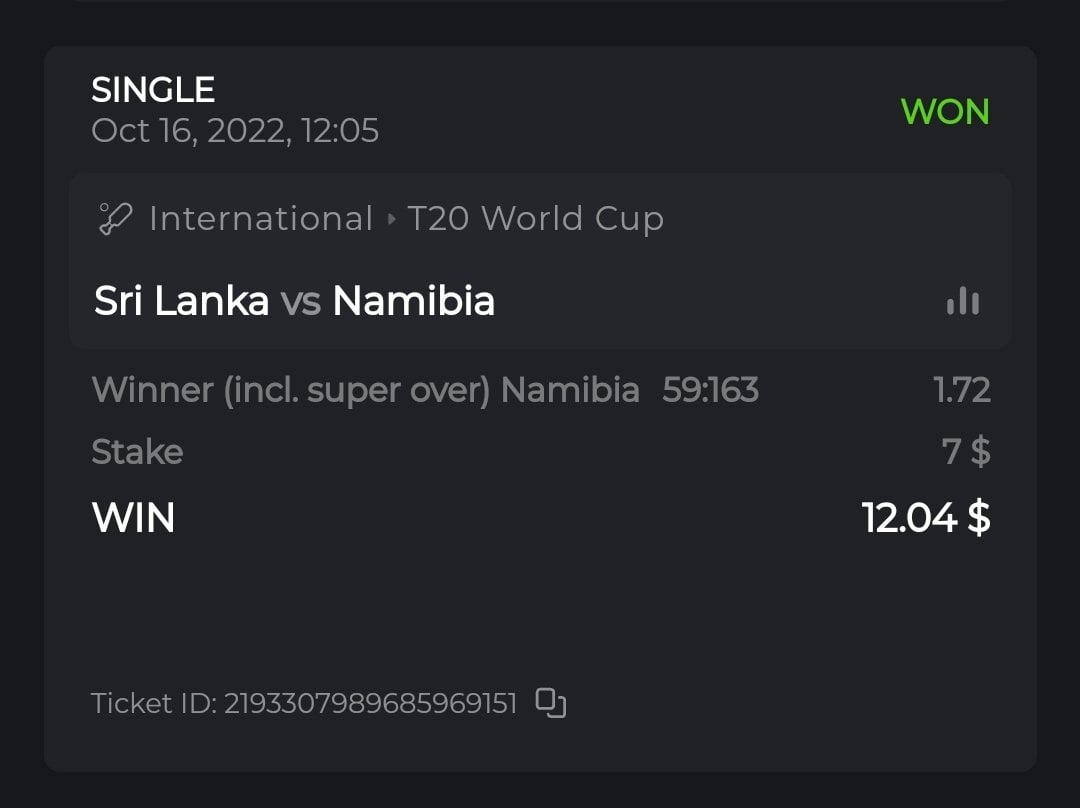Viewport: 1080px width, 808px height.
Task: Click the 1.72 odds value
Action: (x=962, y=390)
